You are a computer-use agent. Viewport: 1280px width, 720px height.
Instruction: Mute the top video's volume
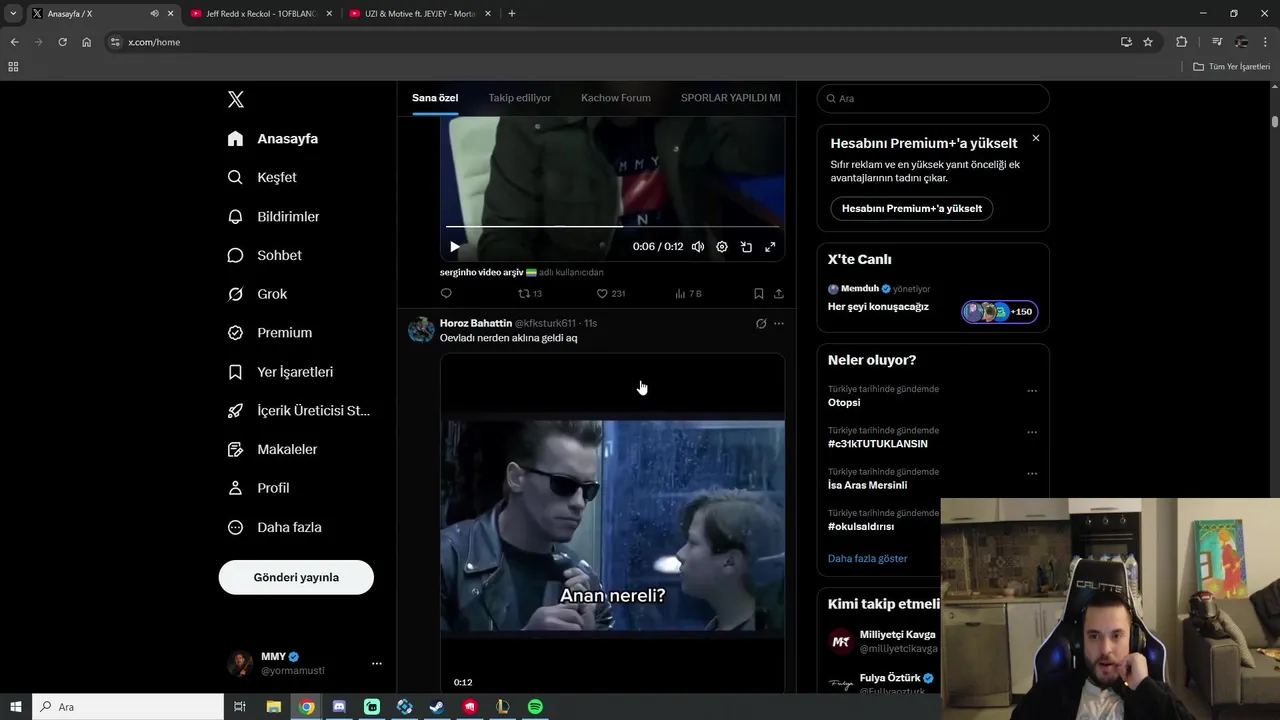(x=698, y=247)
